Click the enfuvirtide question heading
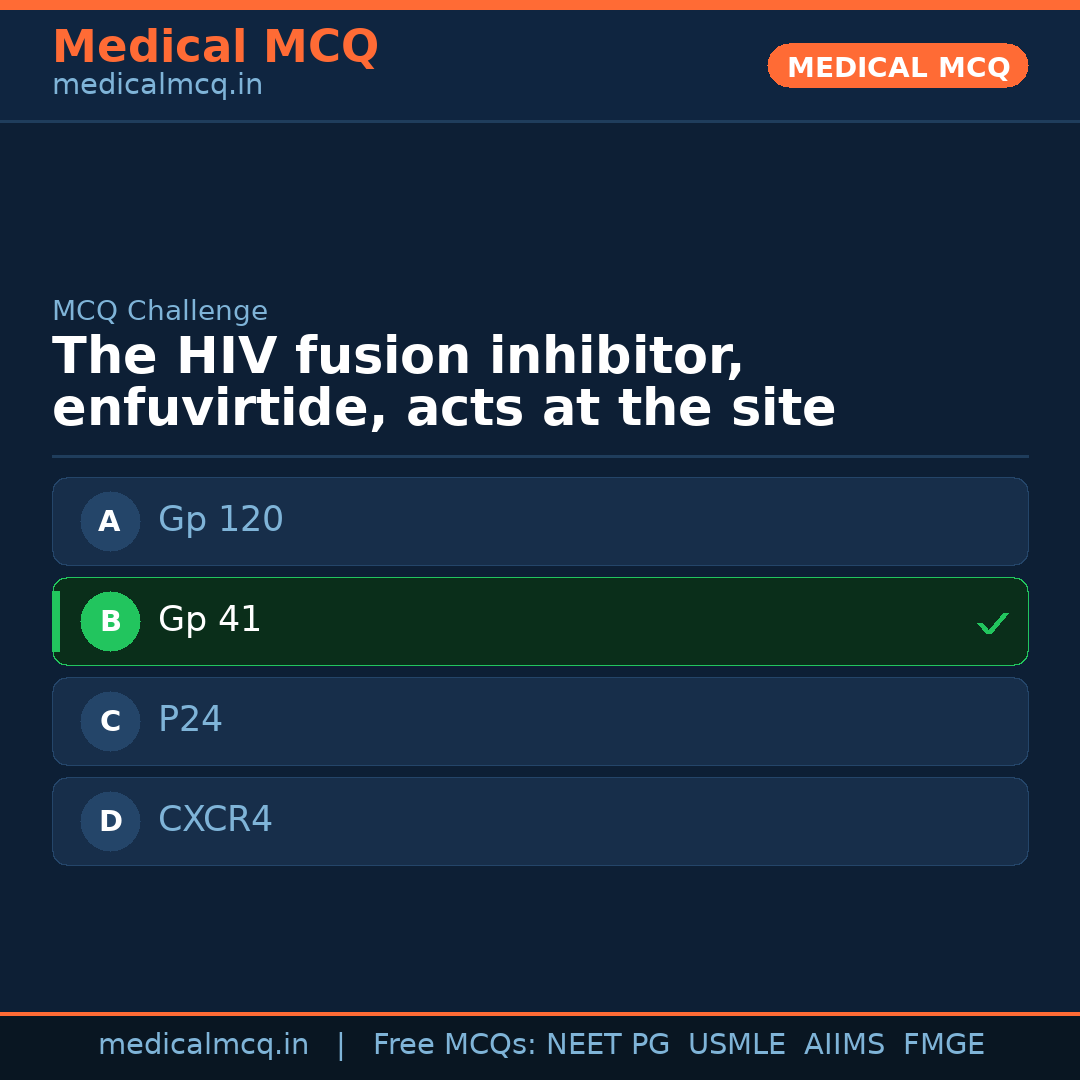1080x1080 pixels. pyautogui.click(x=443, y=383)
